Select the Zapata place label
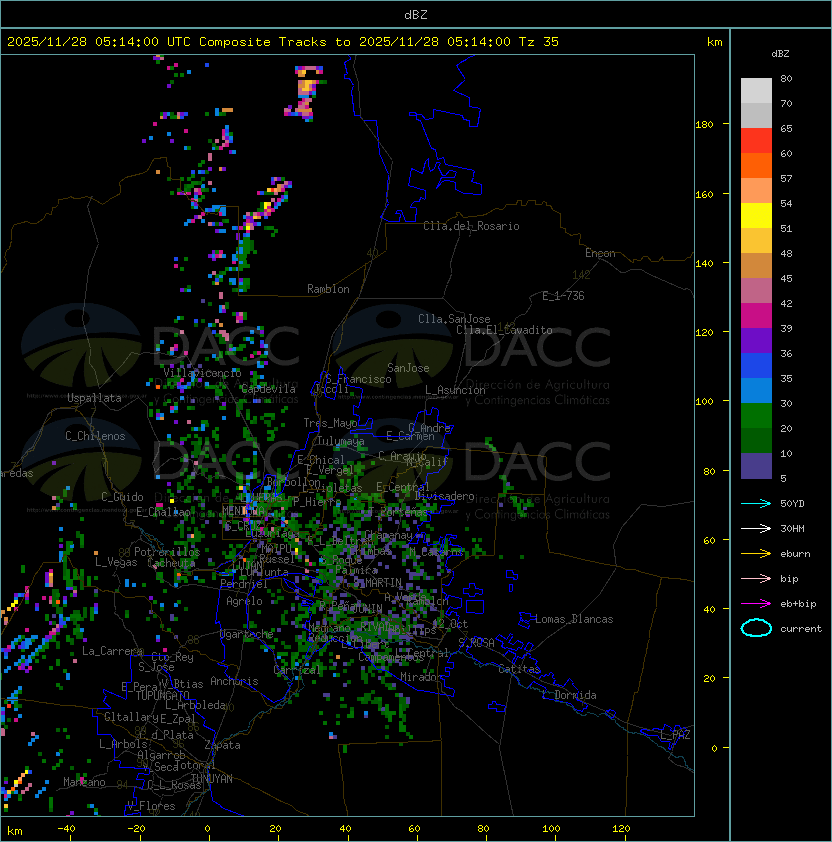The width and height of the screenshot is (832, 842). [222, 745]
